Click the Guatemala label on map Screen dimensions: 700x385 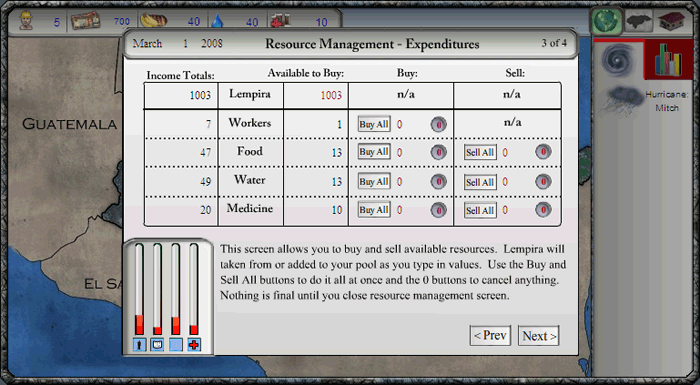point(70,124)
